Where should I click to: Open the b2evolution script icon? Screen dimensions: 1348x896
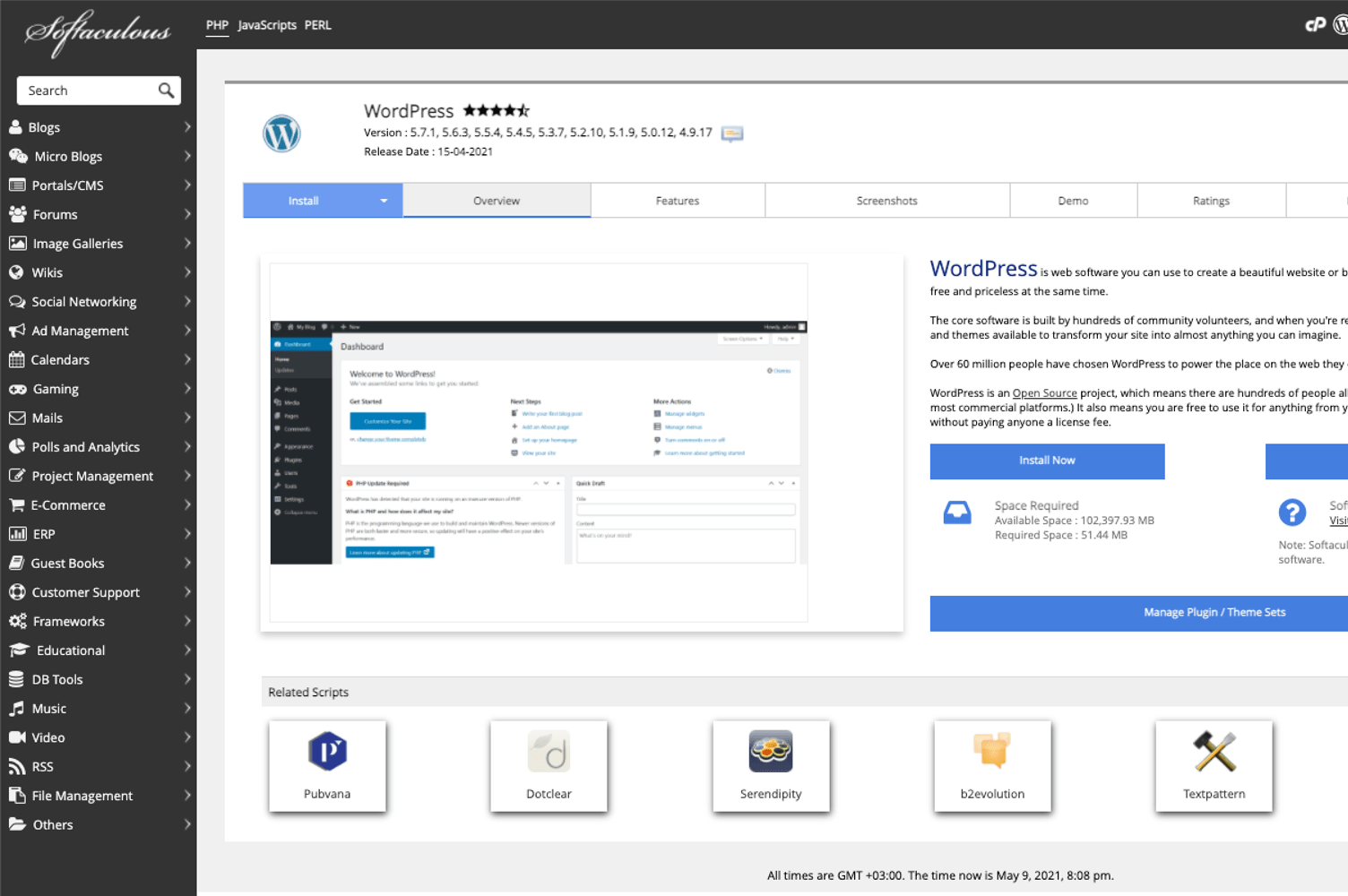click(x=992, y=752)
